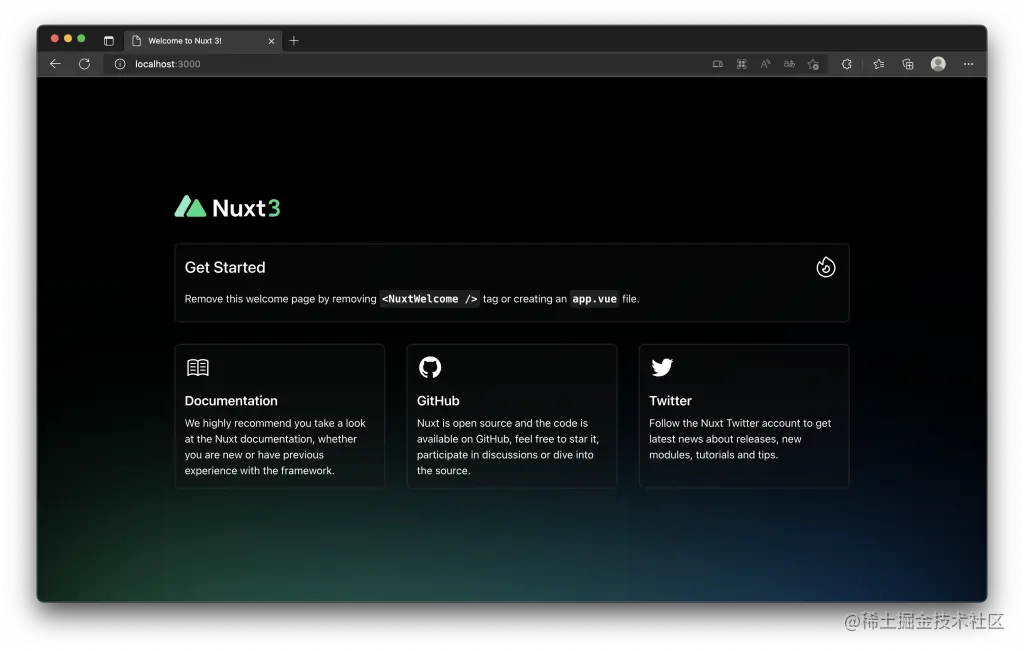Image resolution: width=1024 pixels, height=651 pixels.
Task: Open the Collections icon
Action: pos(908,64)
